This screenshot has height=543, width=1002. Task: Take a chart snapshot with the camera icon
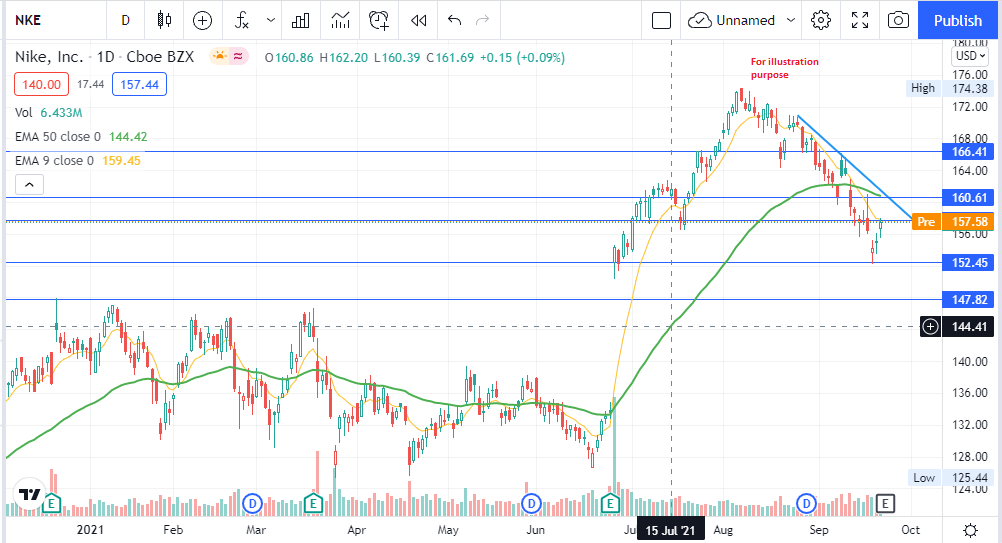tap(898, 20)
